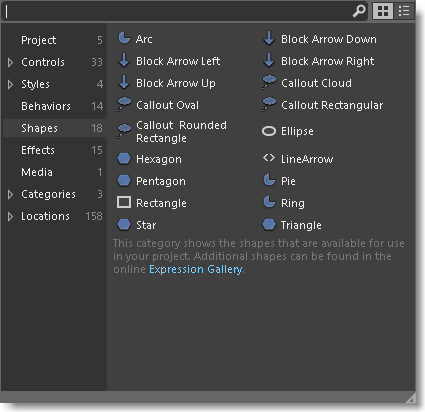Open the Effects category
The height and width of the screenshot is (412, 425).
55,150
